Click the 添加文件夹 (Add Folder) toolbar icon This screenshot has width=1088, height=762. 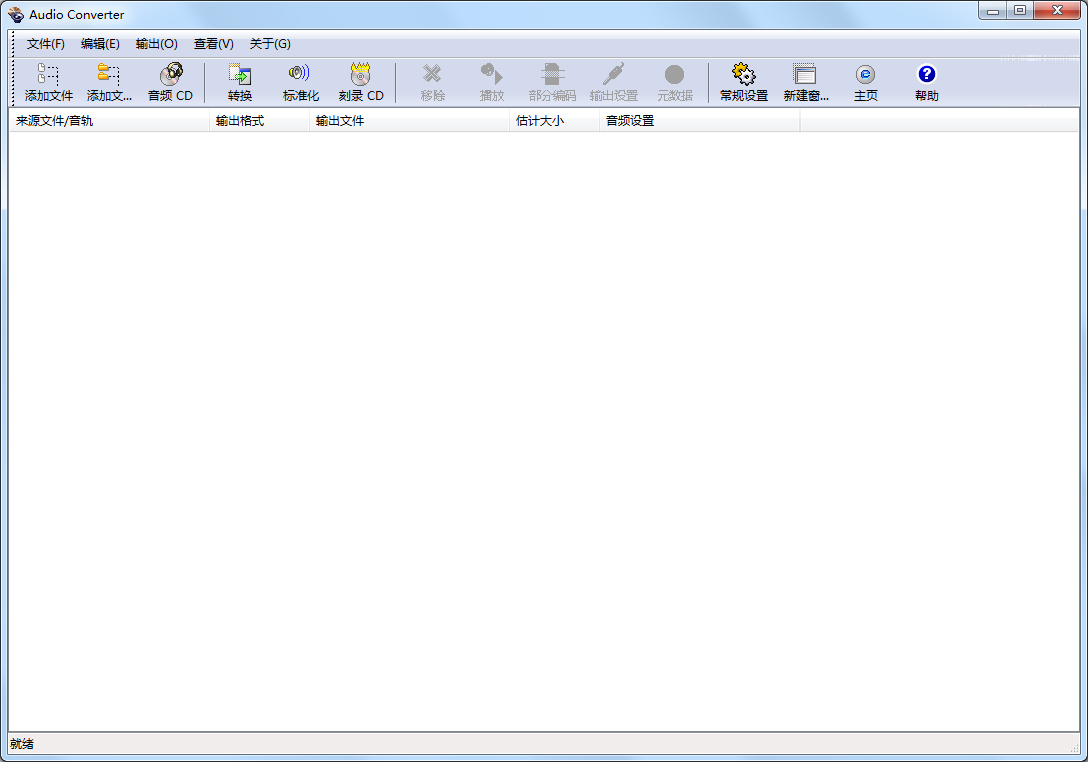(x=105, y=81)
